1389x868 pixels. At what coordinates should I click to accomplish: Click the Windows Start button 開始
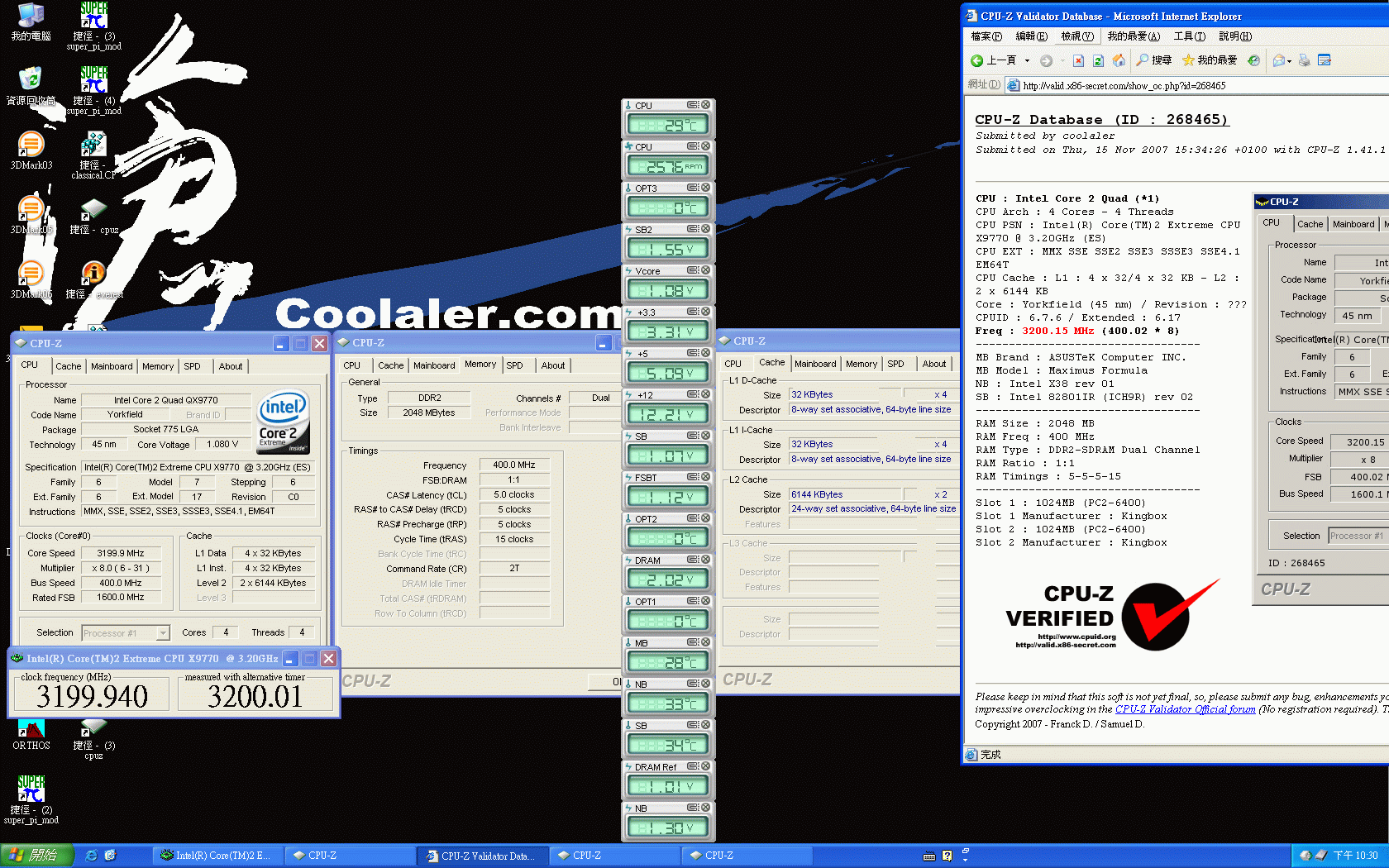(x=37, y=856)
